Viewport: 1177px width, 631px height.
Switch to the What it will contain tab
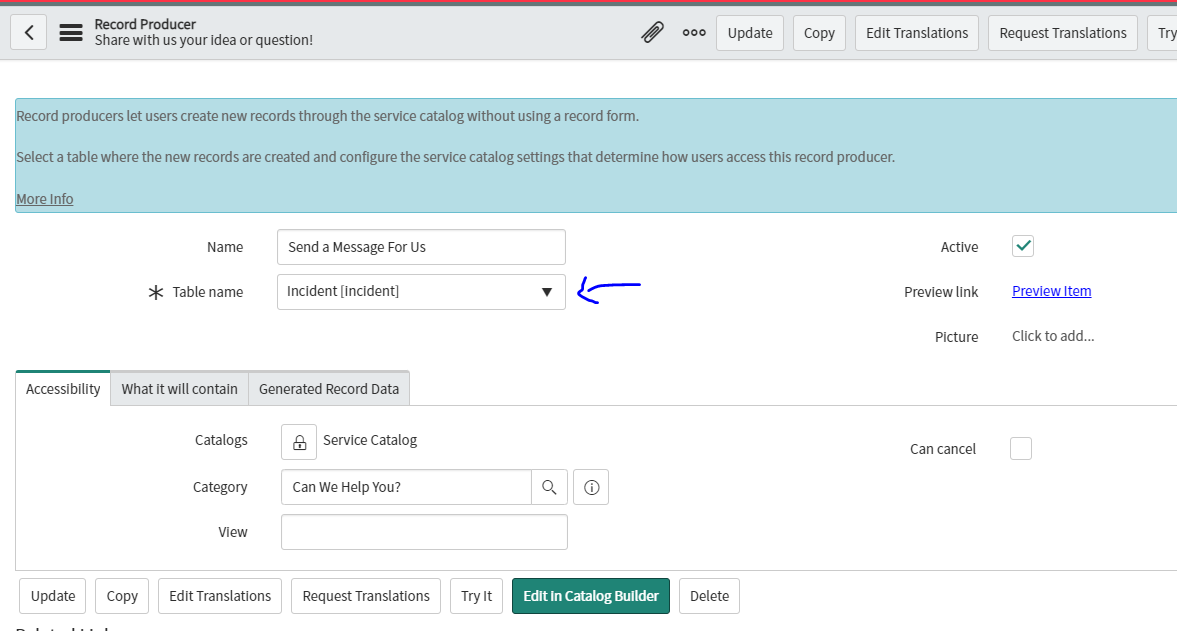coord(179,388)
